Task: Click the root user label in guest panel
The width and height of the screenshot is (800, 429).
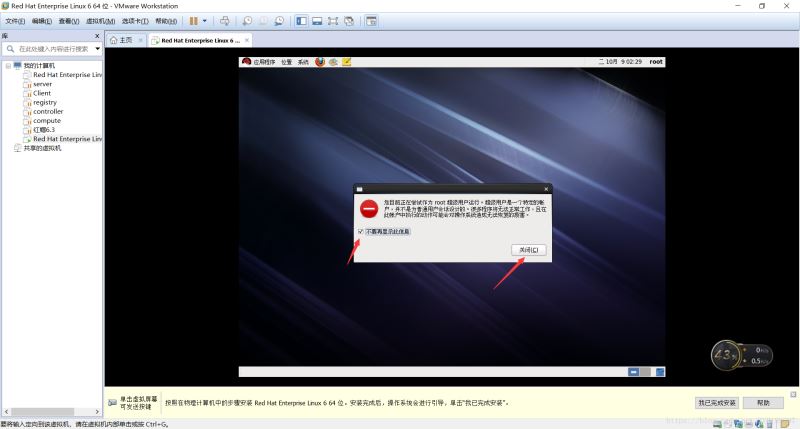Action: (x=656, y=62)
